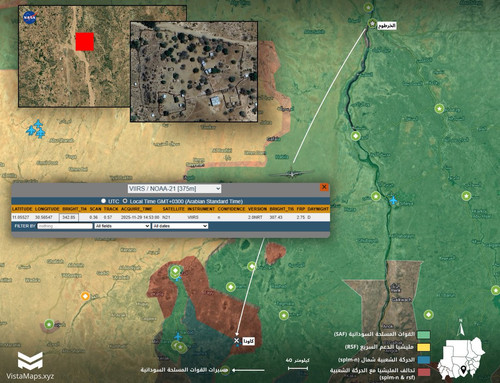Click the white arrow beside the drones legend
Viewport: 500px width, 383px height.
[248, 370]
